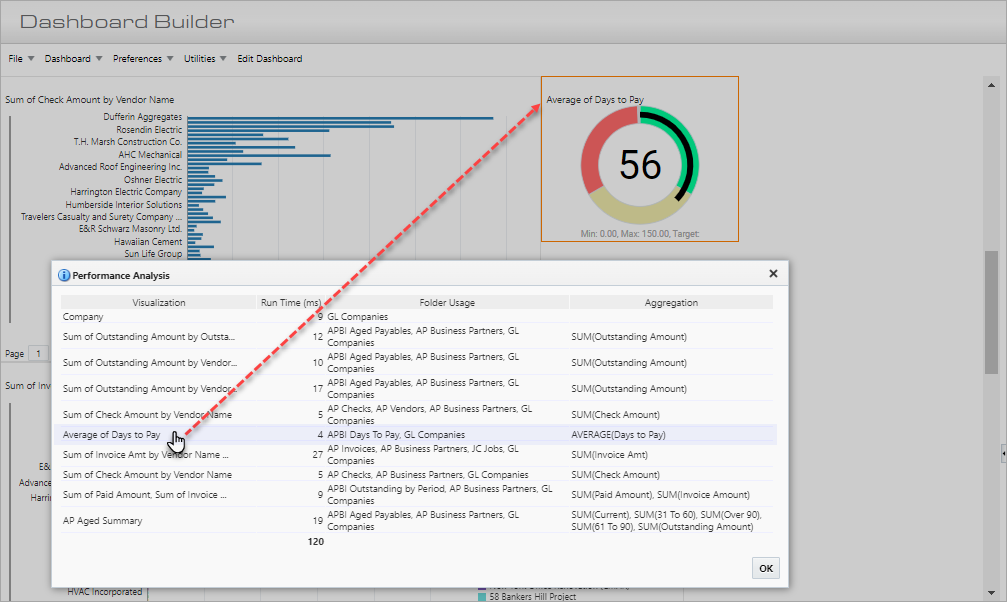Image resolution: width=1007 pixels, height=602 pixels.
Task: Sort by Visualization column header
Action: click(x=159, y=303)
